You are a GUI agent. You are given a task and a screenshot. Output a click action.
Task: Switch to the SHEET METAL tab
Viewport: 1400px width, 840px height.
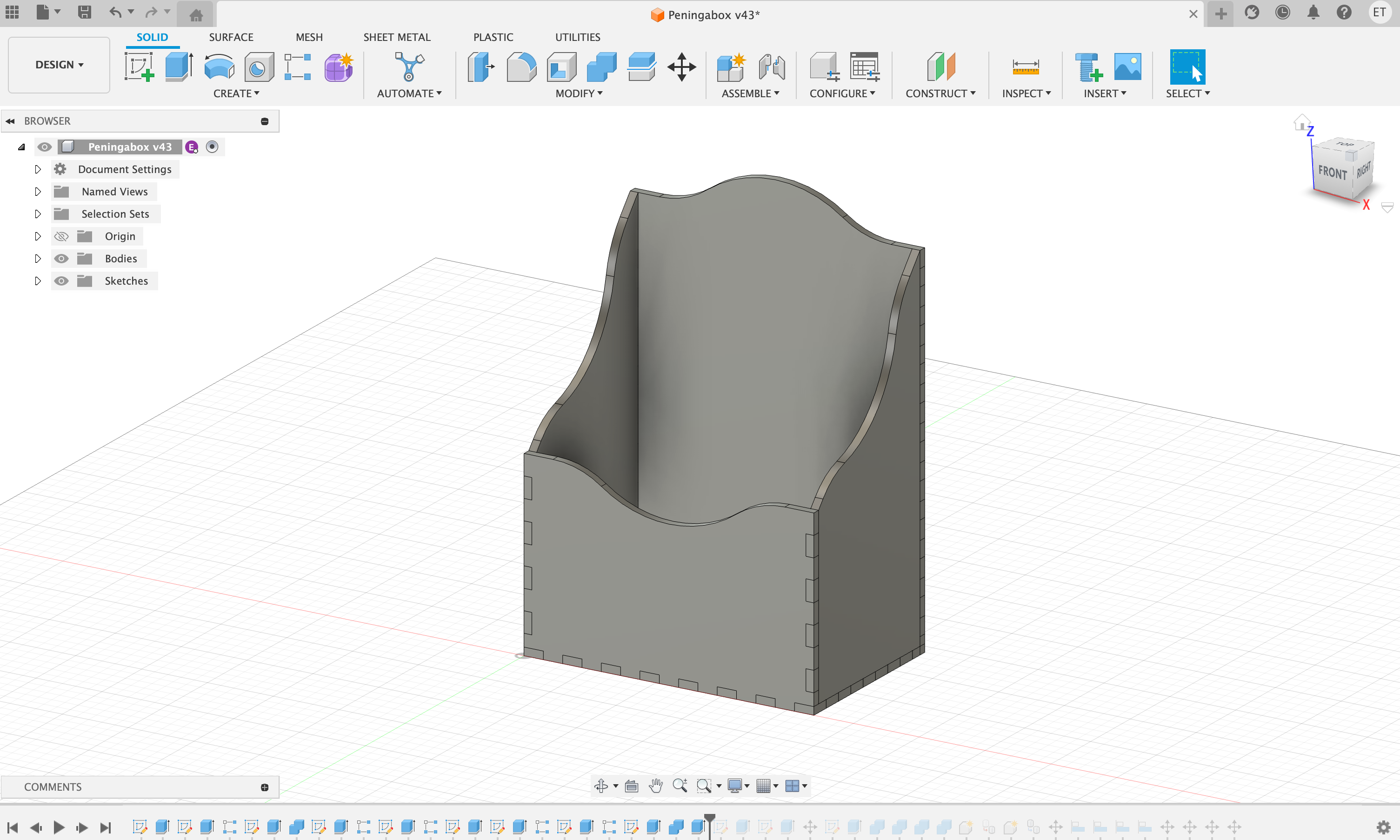[x=397, y=37]
